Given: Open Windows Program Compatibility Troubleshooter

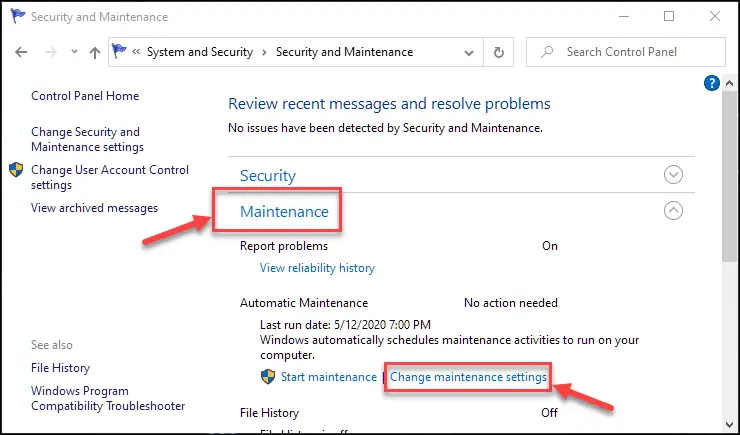Looking at the screenshot, I should [x=108, y=398].
